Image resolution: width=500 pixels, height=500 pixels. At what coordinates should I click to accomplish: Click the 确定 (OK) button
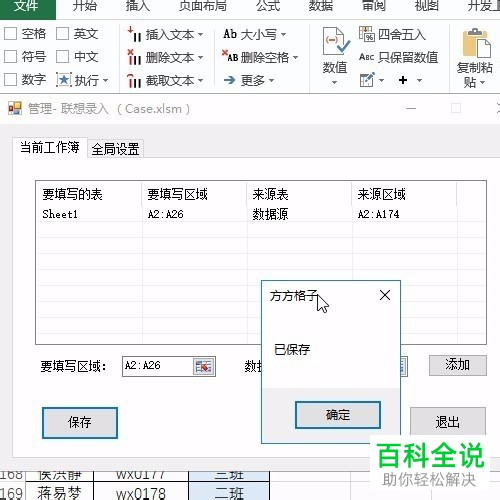pos(338,415)
